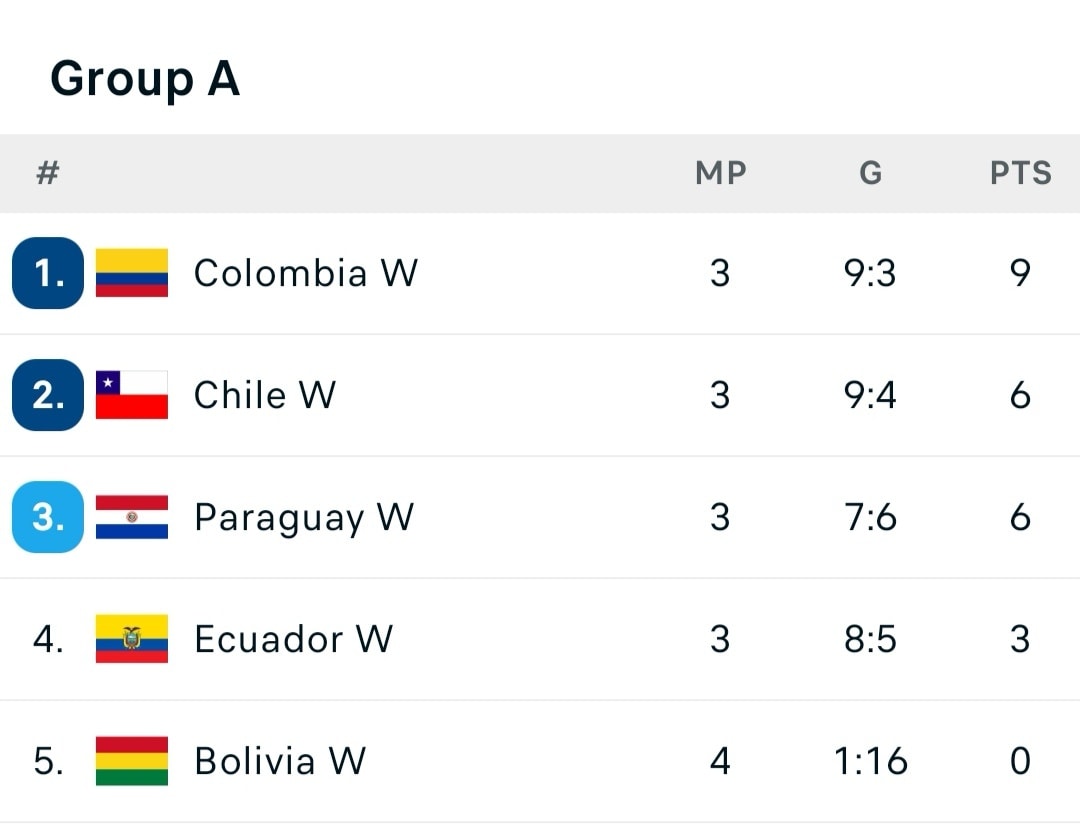Click the dark blue rank 1 badge

click(x=48, y=273)
